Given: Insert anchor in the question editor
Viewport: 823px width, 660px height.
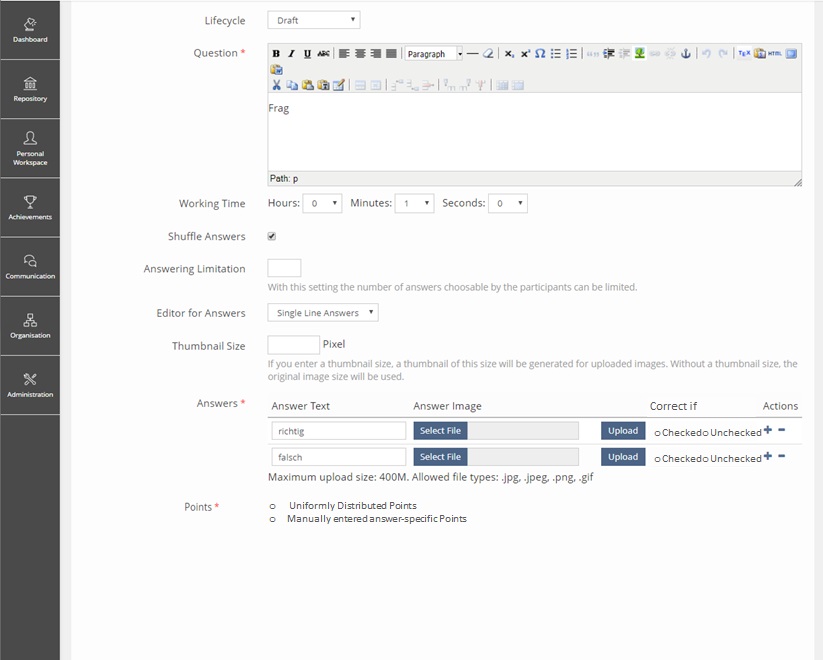Looking at the screenshot, I should pyautogui.click(x=686, y=54).
